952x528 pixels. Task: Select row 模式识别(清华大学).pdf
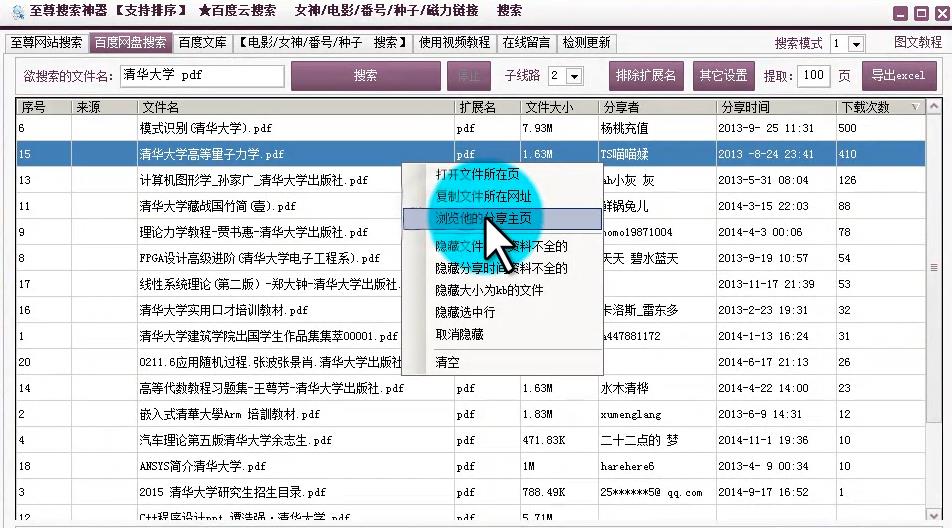(x=471, y=128)
